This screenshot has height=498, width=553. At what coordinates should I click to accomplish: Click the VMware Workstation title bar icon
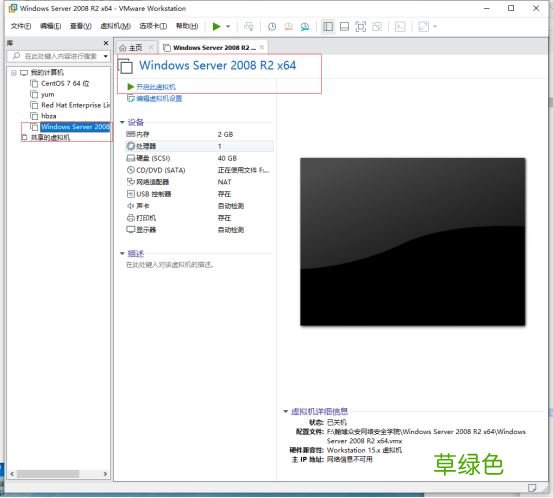pyautogui.click(x=13, y=8)
